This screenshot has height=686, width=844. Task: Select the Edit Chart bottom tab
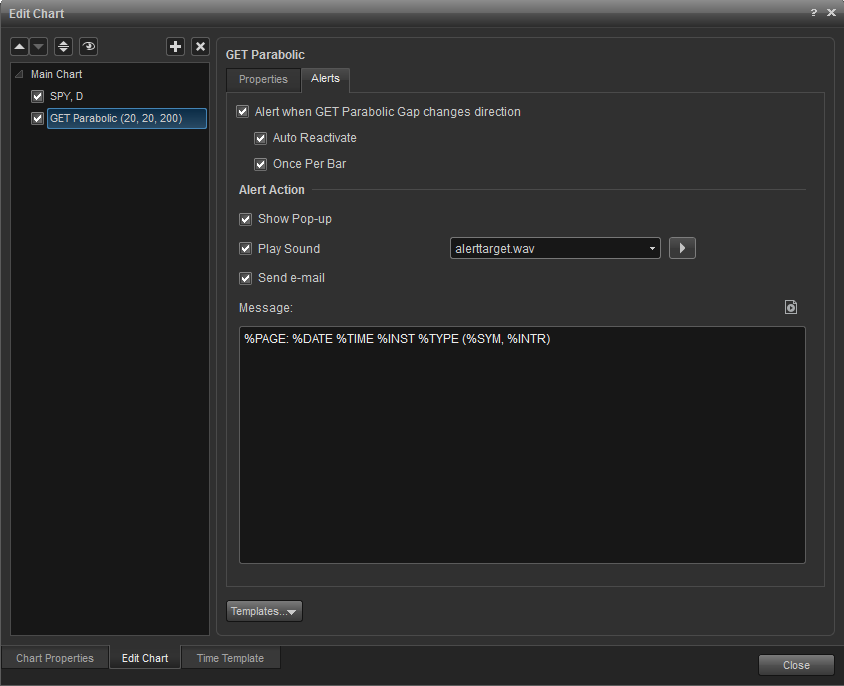click(145, 658)
